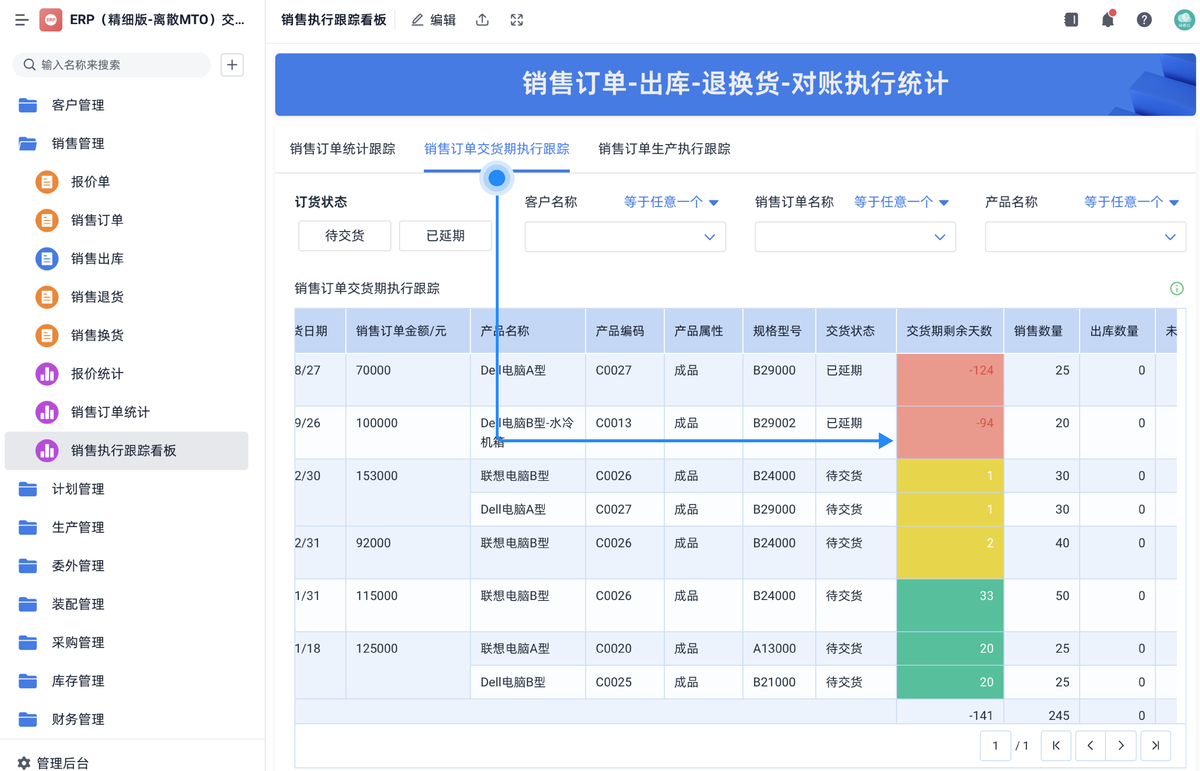Image resolution: width=1200 pixels, height=771 pixels.
Task: Click the export/share icon beside 编辑
Action: click(482, 19)
